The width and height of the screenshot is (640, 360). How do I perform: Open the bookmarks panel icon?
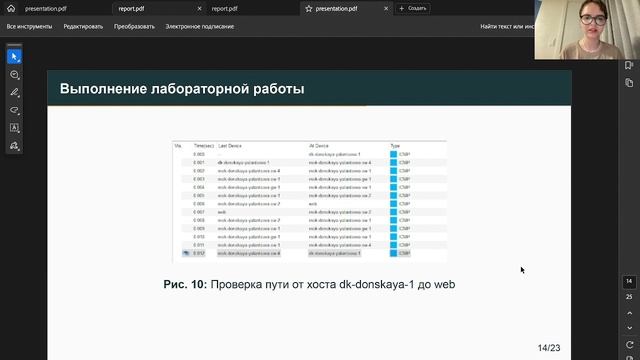[629, 65]
